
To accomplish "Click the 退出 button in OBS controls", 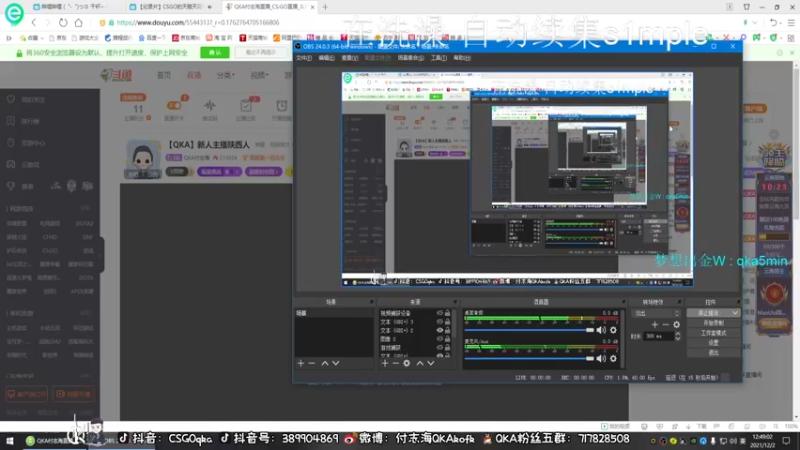I will click(x=713, y=353).
